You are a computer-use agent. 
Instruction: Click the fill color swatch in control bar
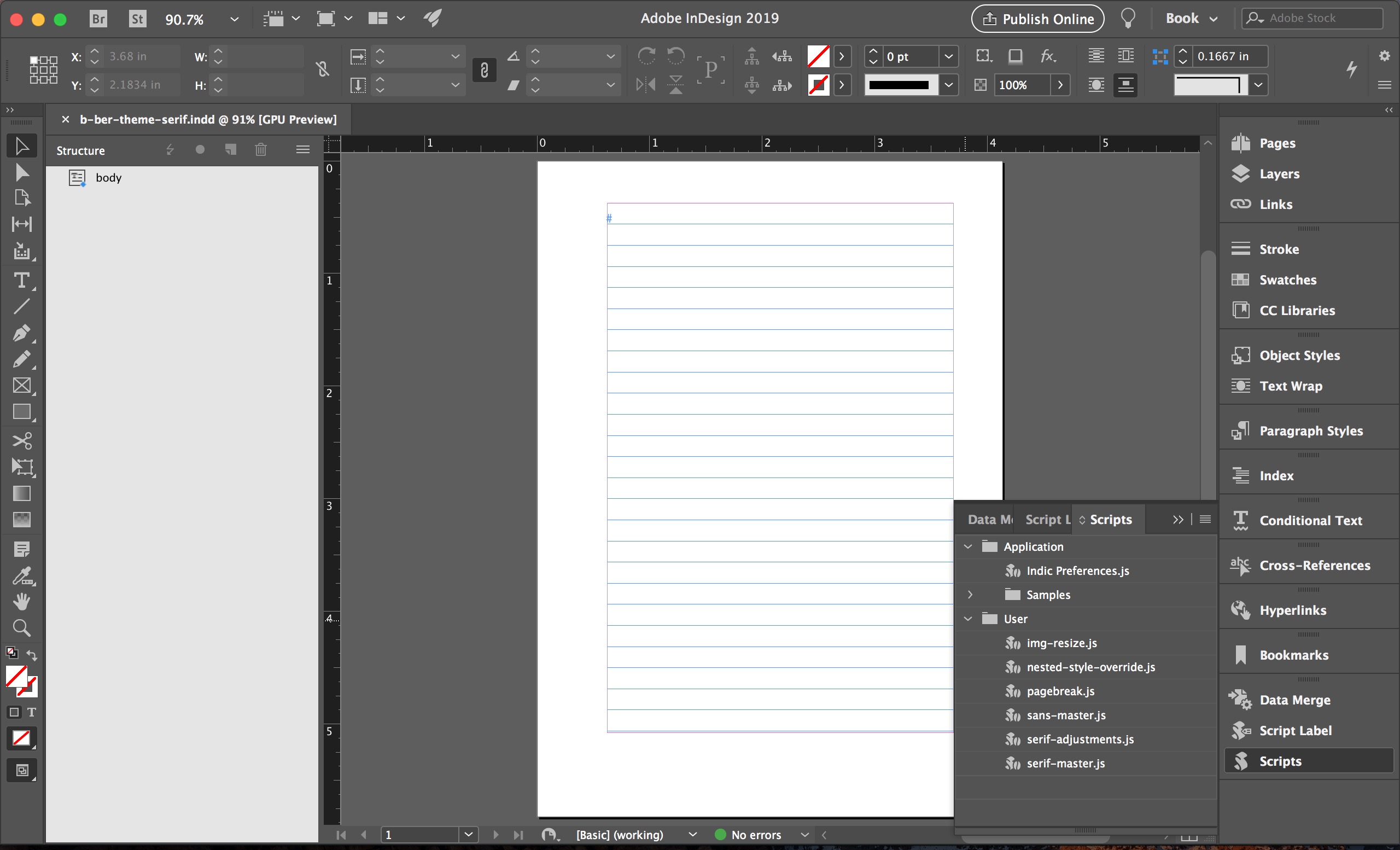coord(818,56)
